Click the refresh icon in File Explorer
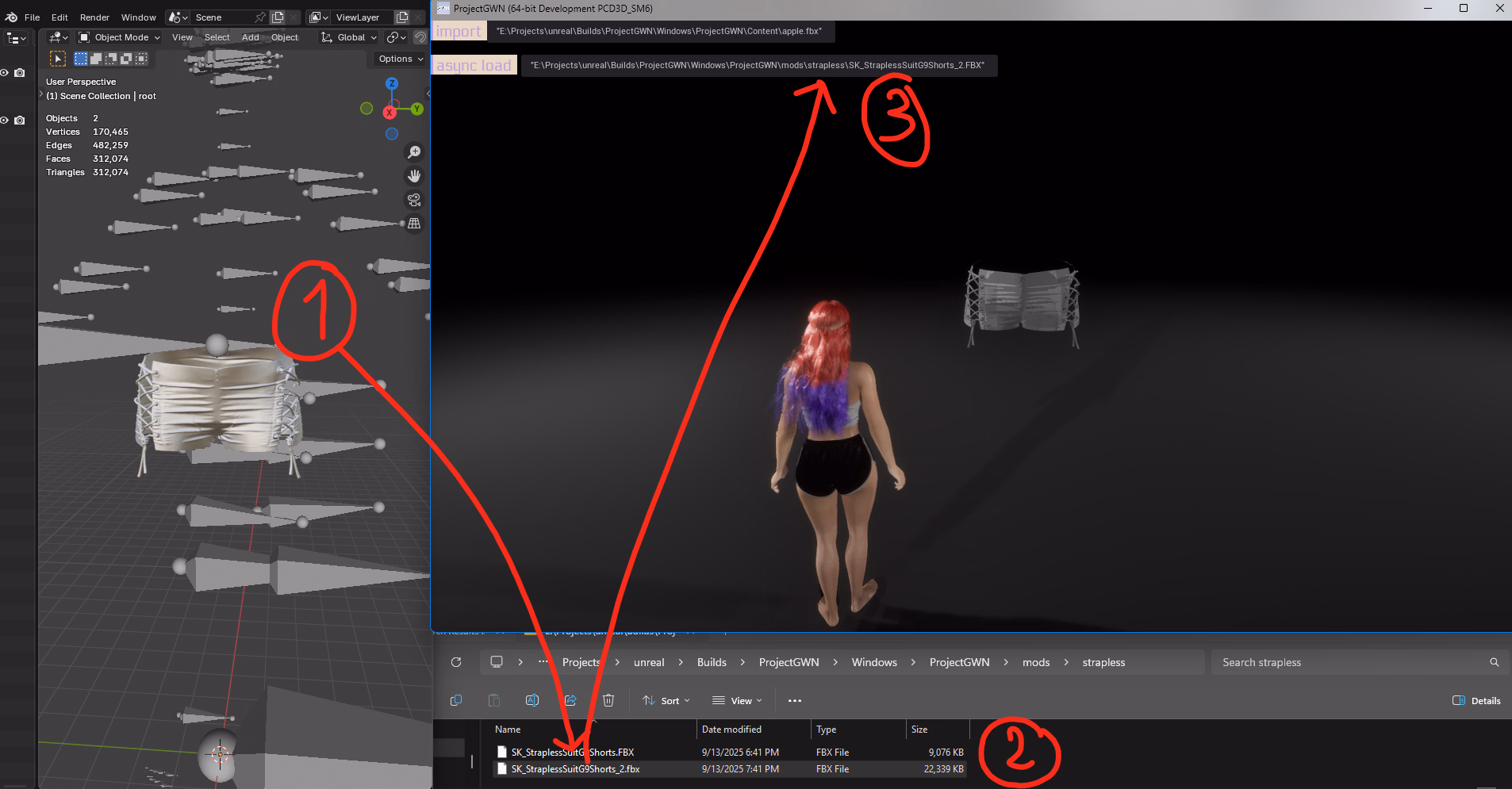This screenshot has height=789, width=1512. pyautogui.click(x=456, y=662)
